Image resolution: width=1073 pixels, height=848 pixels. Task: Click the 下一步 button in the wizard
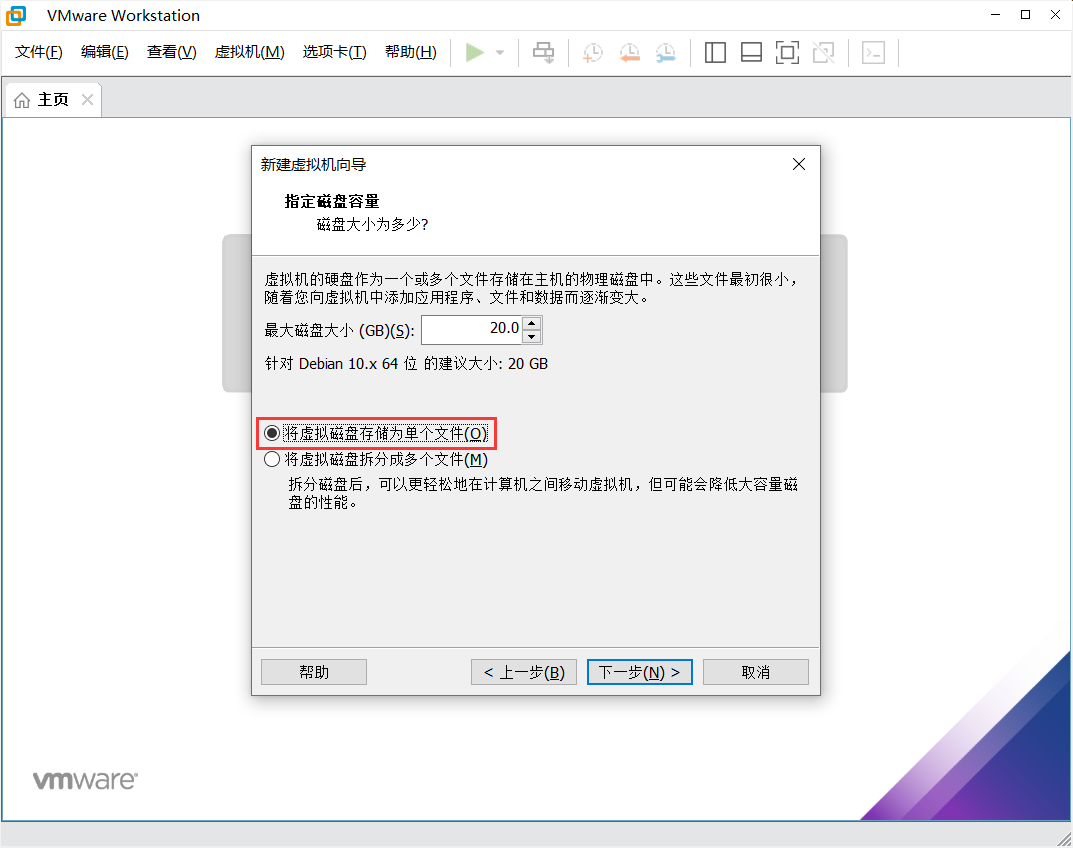639,671
